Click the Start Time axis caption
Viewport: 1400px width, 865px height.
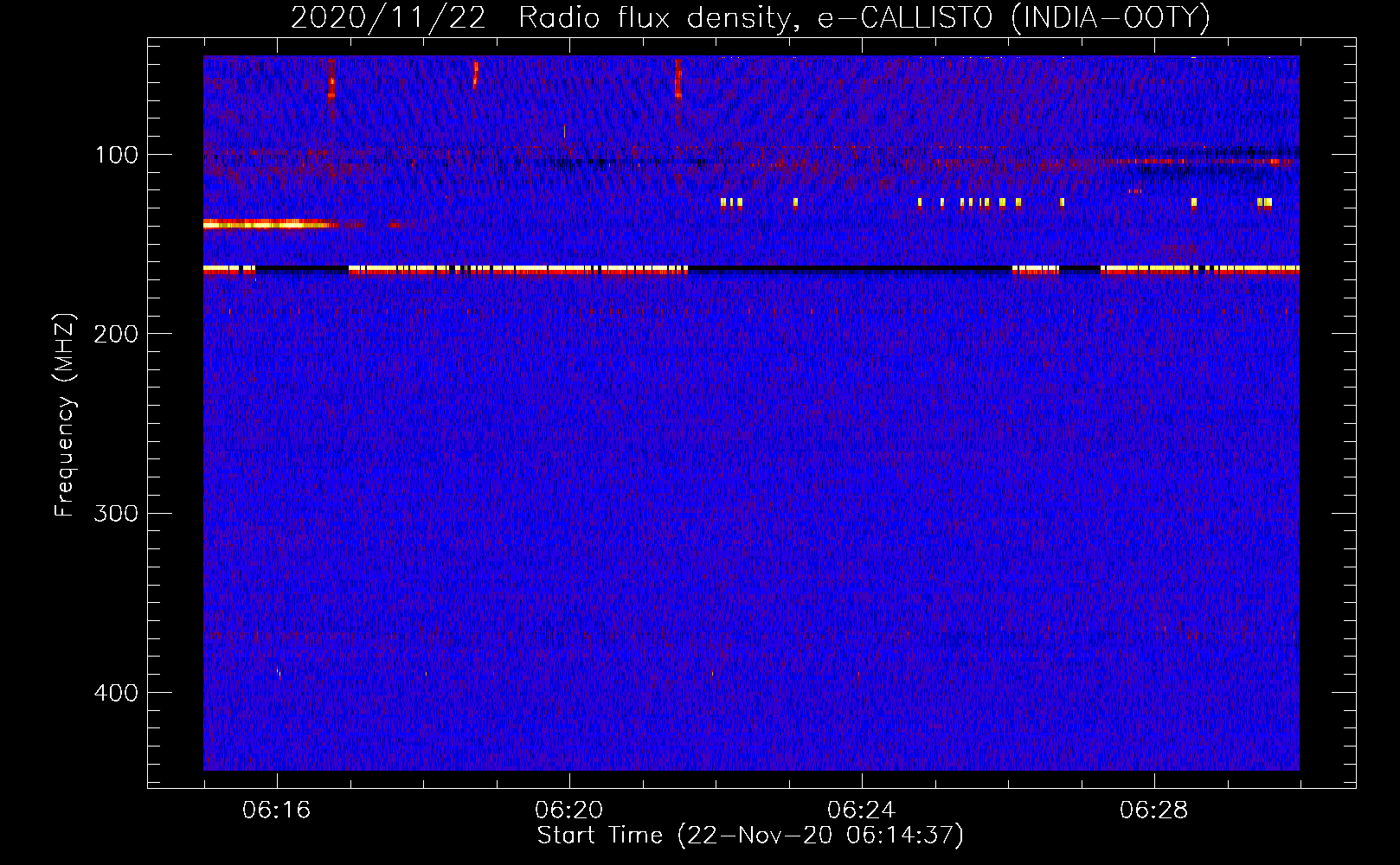click(750, 836)
